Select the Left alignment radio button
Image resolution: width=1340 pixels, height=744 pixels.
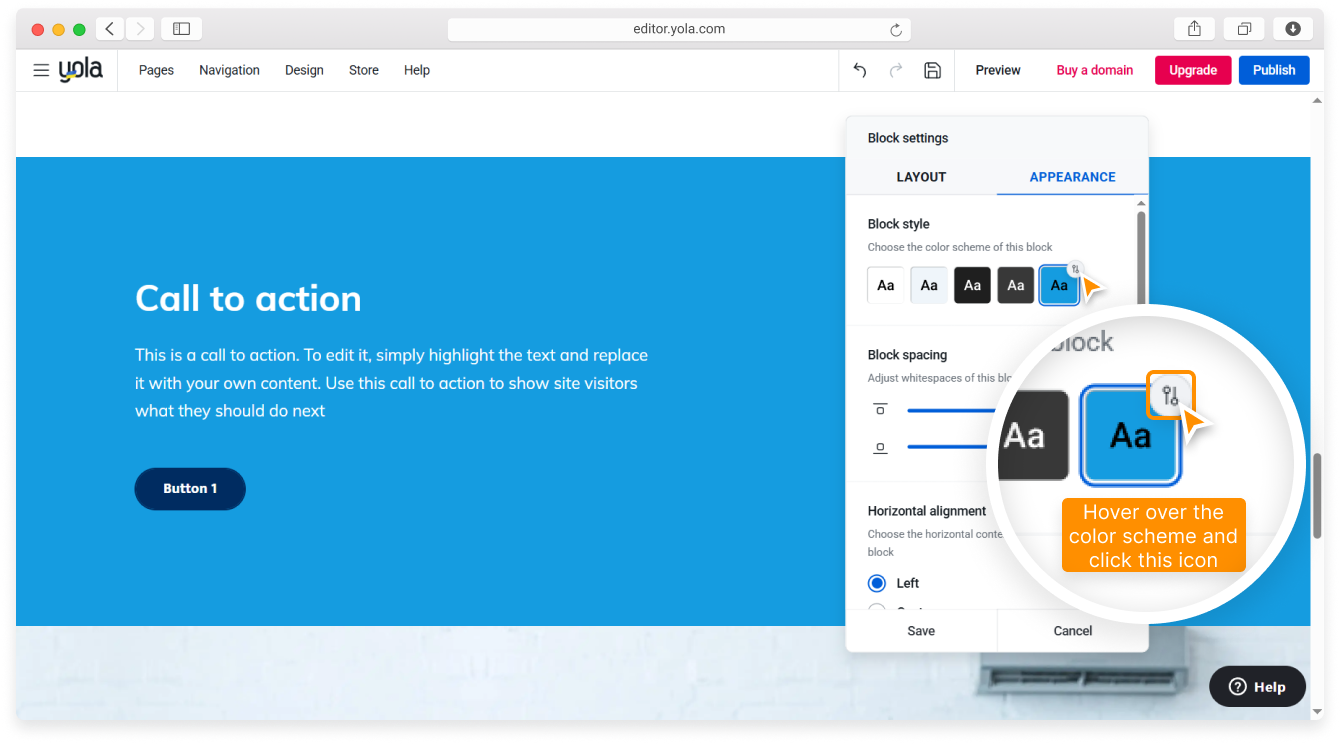click(x=877, y=583)
